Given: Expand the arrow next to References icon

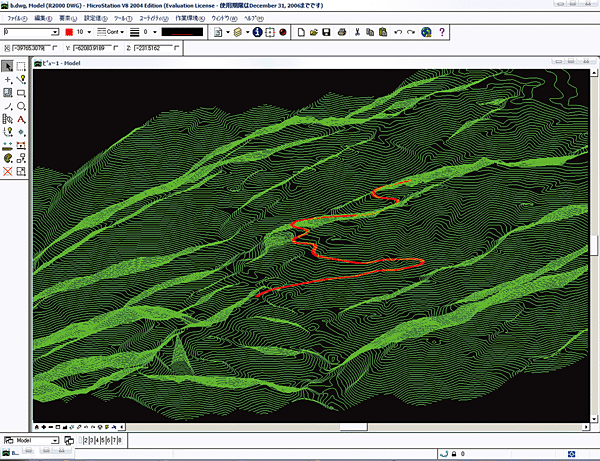Looking at the screenshot, I should pyautogui.click(x=247, y=32).
